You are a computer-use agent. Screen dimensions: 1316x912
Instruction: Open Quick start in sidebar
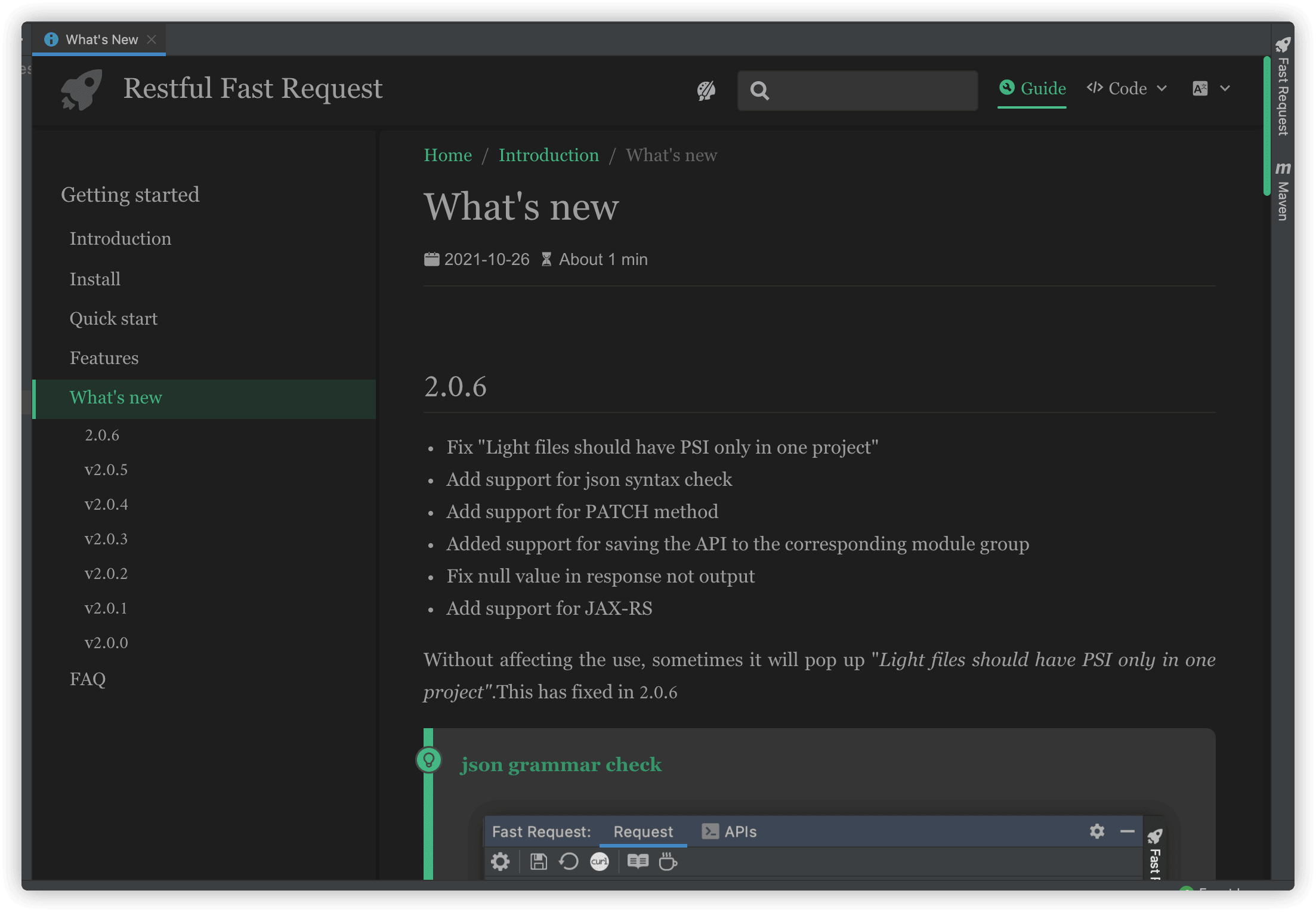(113, 319)
